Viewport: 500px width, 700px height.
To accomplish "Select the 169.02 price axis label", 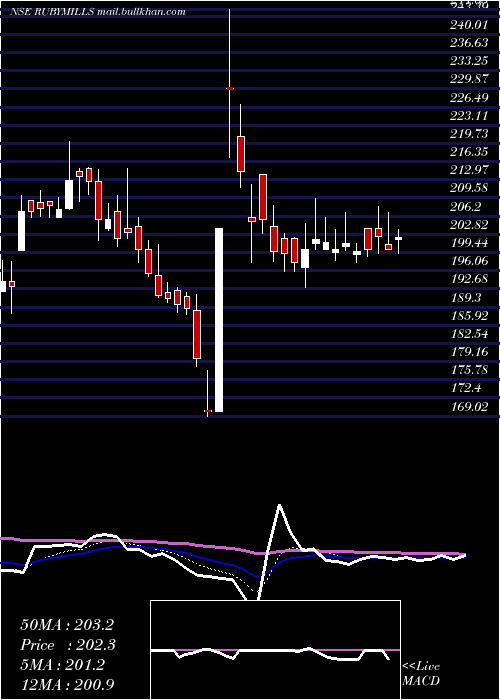I will pyautogui.click(x=469, y=407).
